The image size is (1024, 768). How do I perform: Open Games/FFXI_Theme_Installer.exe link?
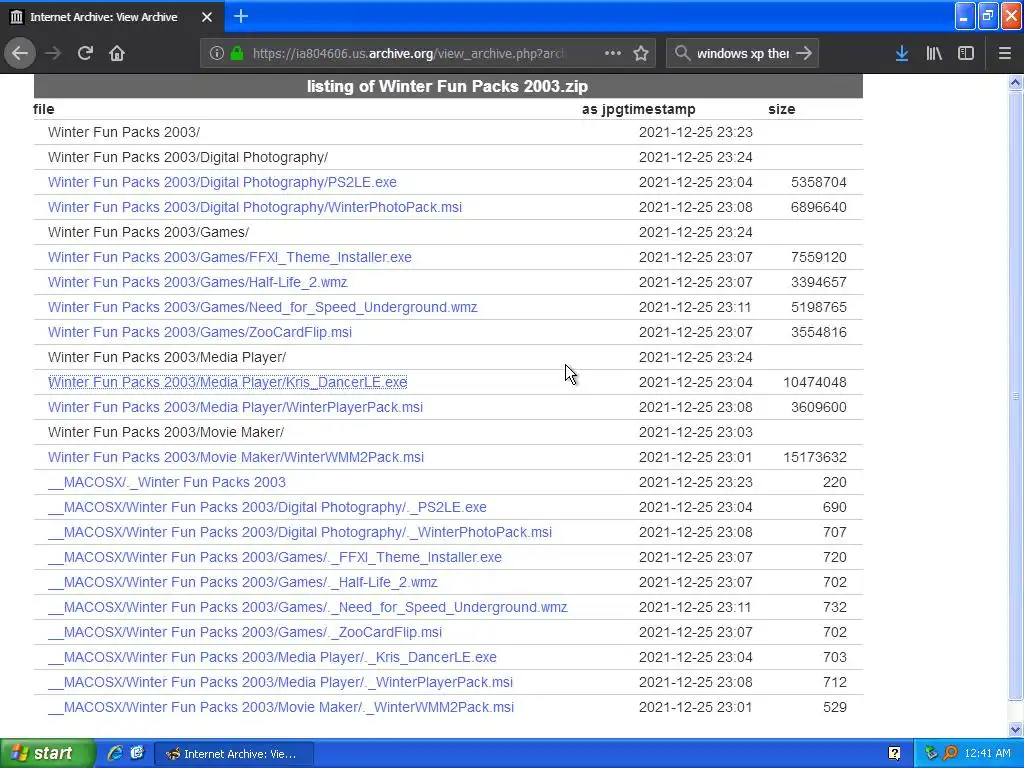click(x=230, y=257)
